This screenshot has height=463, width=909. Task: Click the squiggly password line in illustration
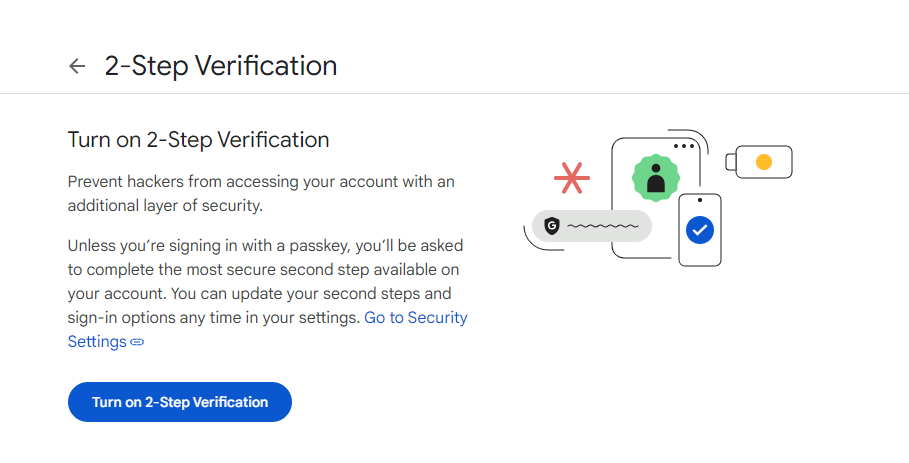(602, 227)
